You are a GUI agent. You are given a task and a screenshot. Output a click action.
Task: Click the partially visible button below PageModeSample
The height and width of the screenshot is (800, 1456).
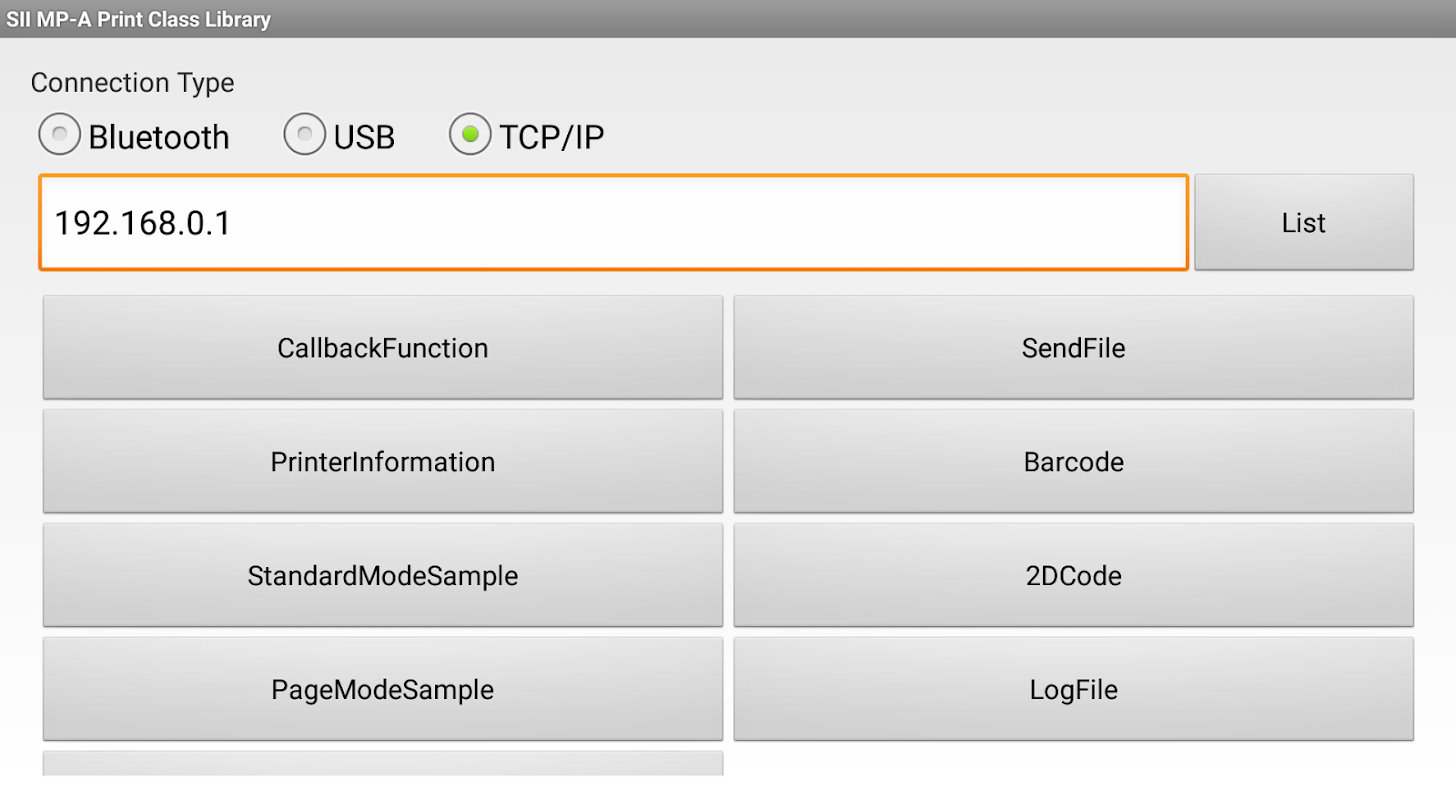pos(383,764)
